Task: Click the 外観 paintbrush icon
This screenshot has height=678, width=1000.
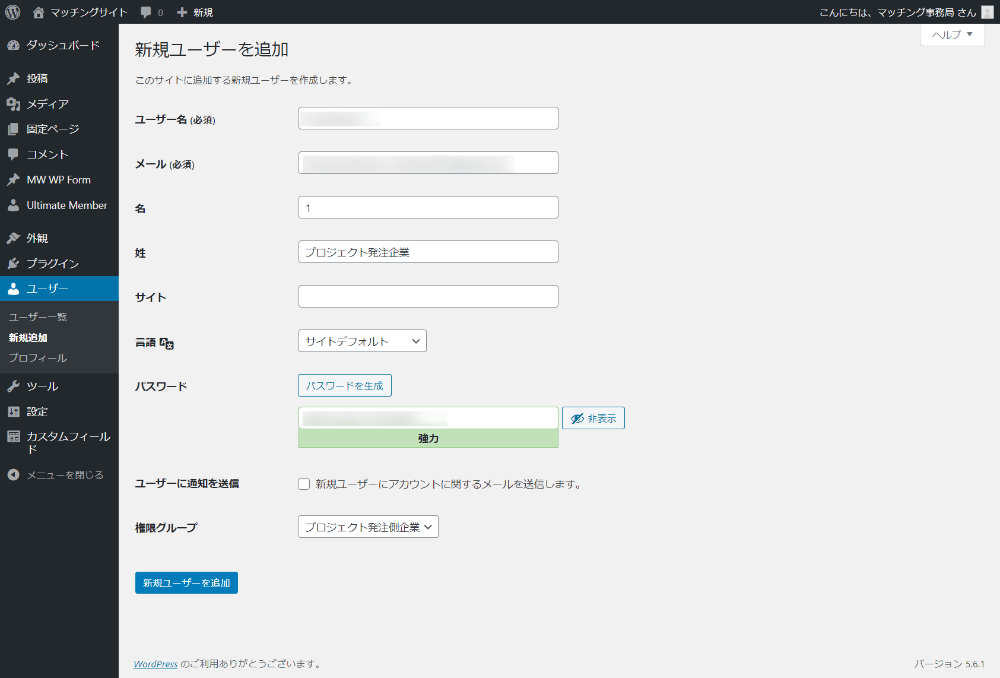Action: point(13,238)
